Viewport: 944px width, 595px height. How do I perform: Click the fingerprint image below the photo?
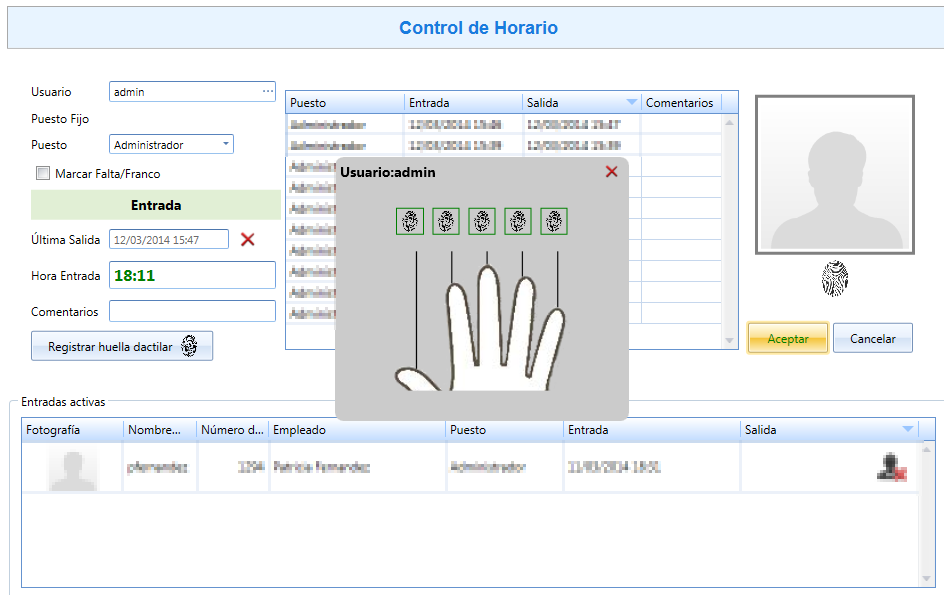[835, 278]
